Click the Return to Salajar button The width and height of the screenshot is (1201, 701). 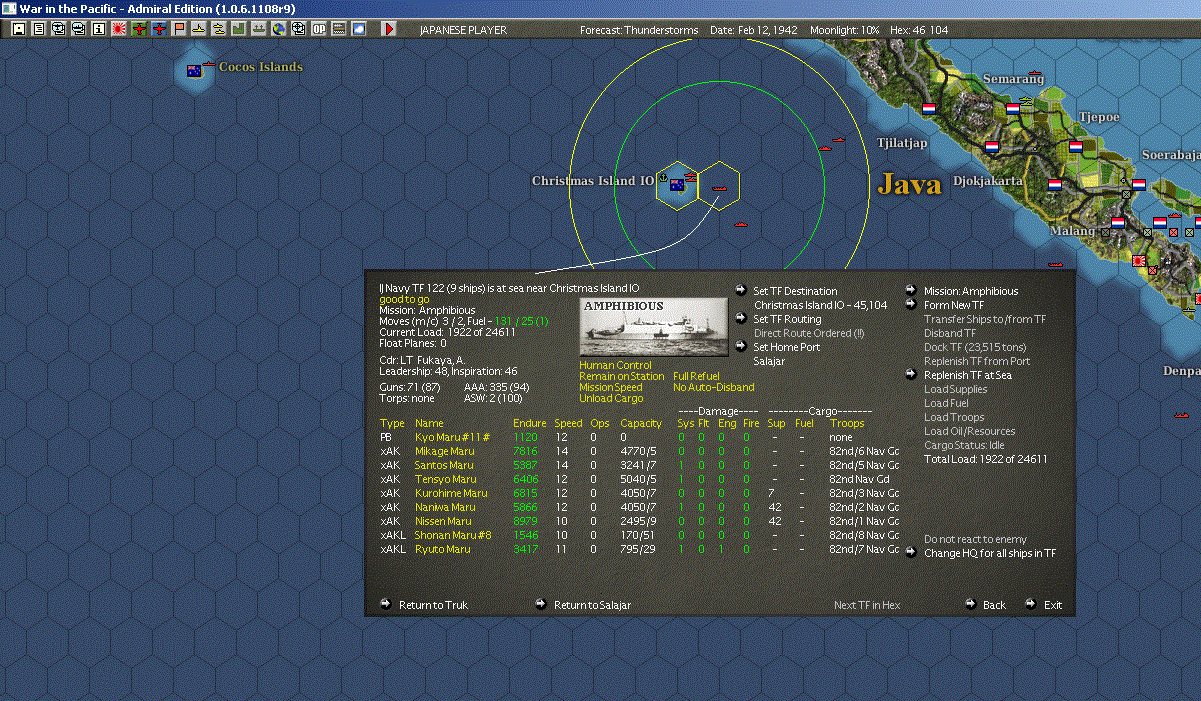point(592,605)
